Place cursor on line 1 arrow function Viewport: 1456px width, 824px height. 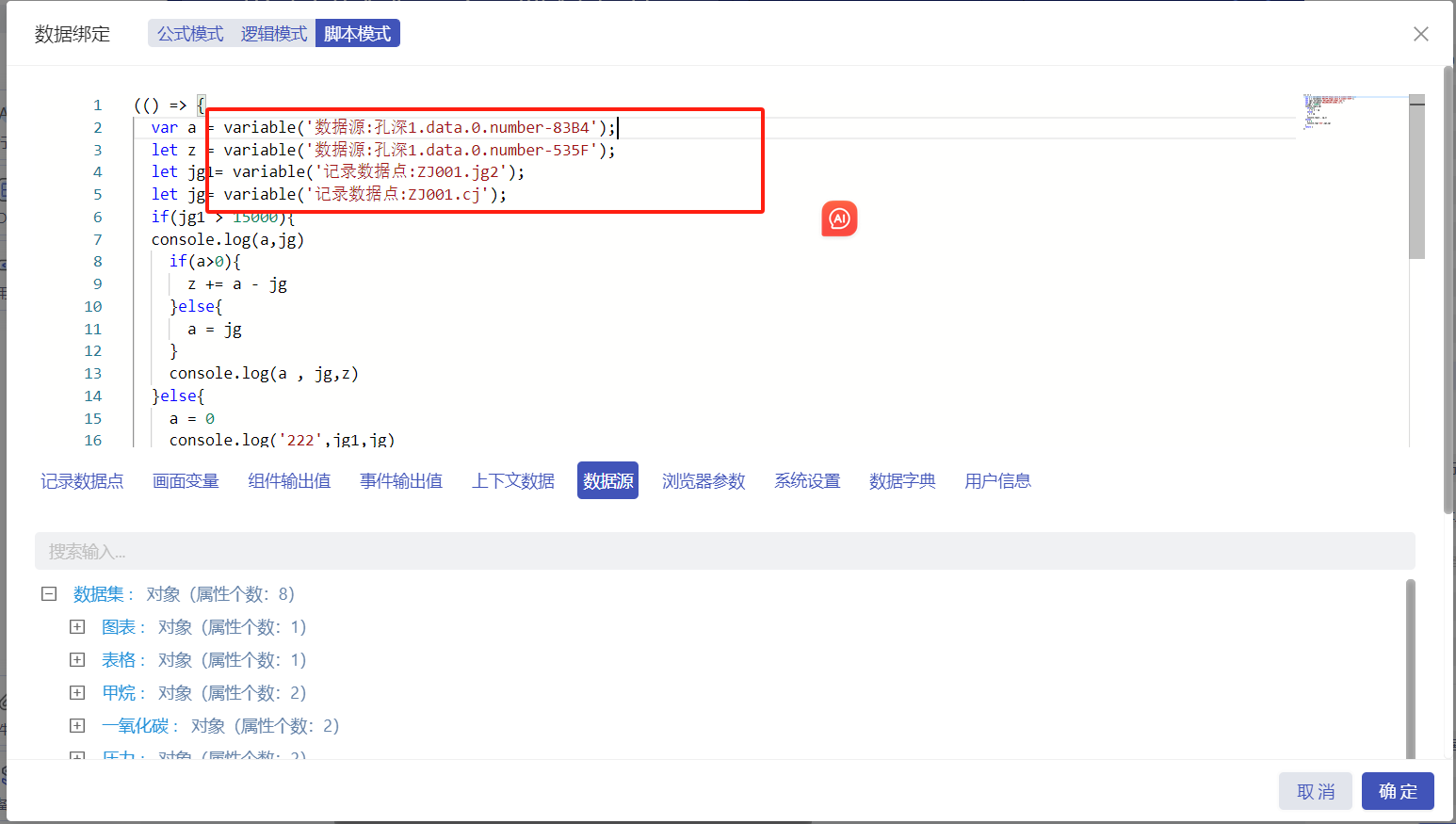click(170, 105)
